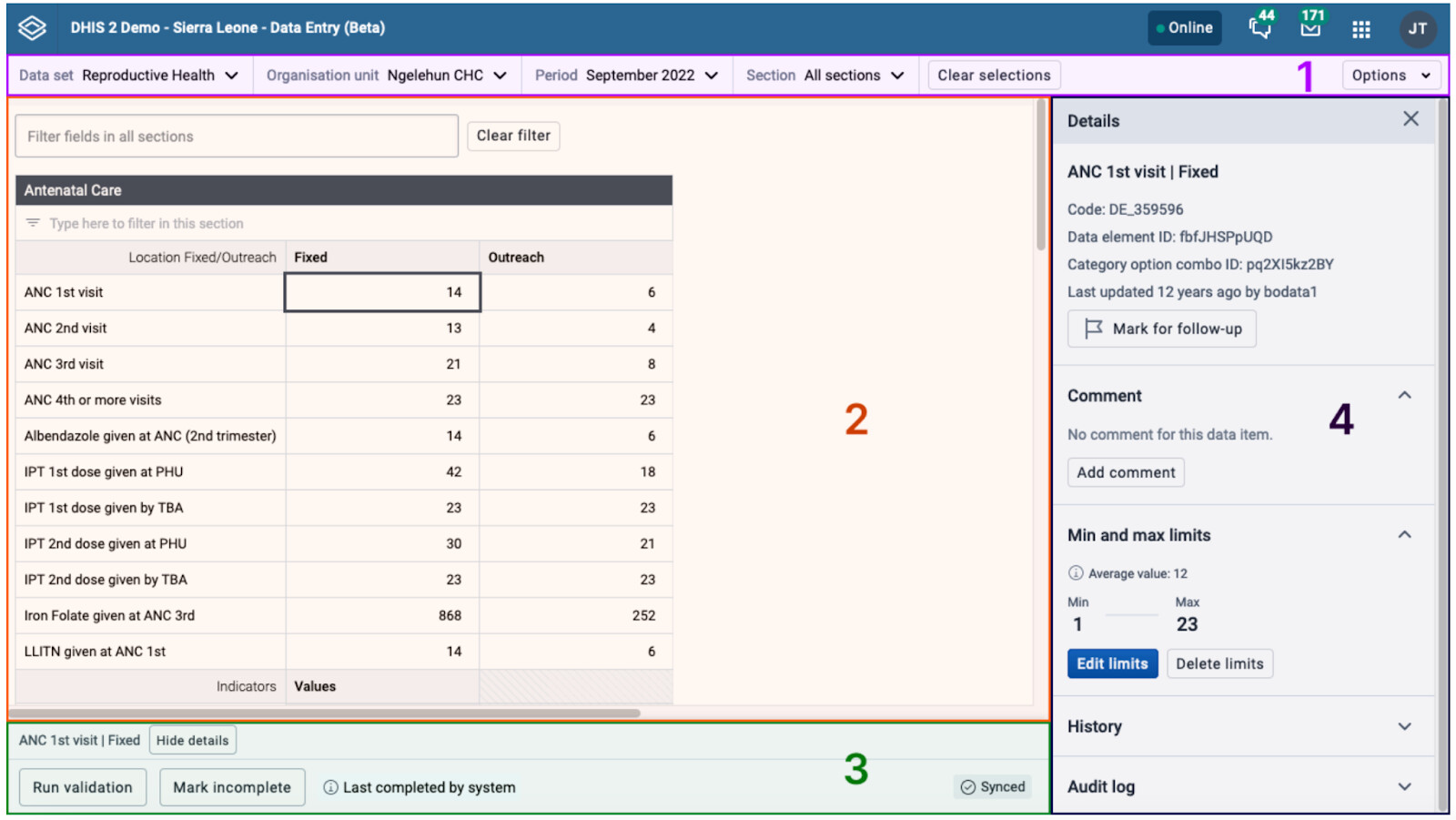Open the Options menu
This screenshot has height=820, width=1456.
pos(1390,76)
